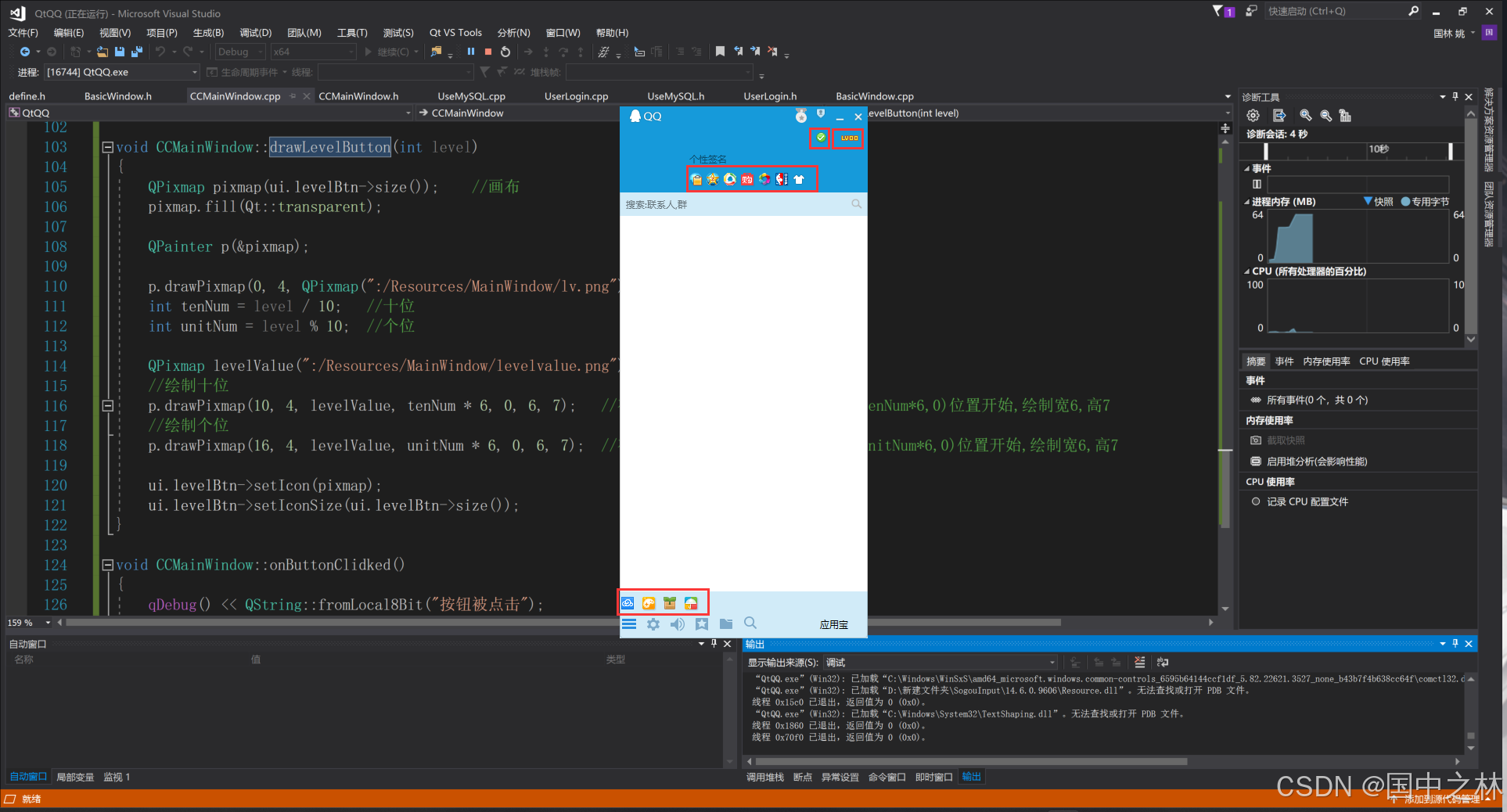Switch to the 内存使用率 tab in diagnostic tools

point(1327,361)
